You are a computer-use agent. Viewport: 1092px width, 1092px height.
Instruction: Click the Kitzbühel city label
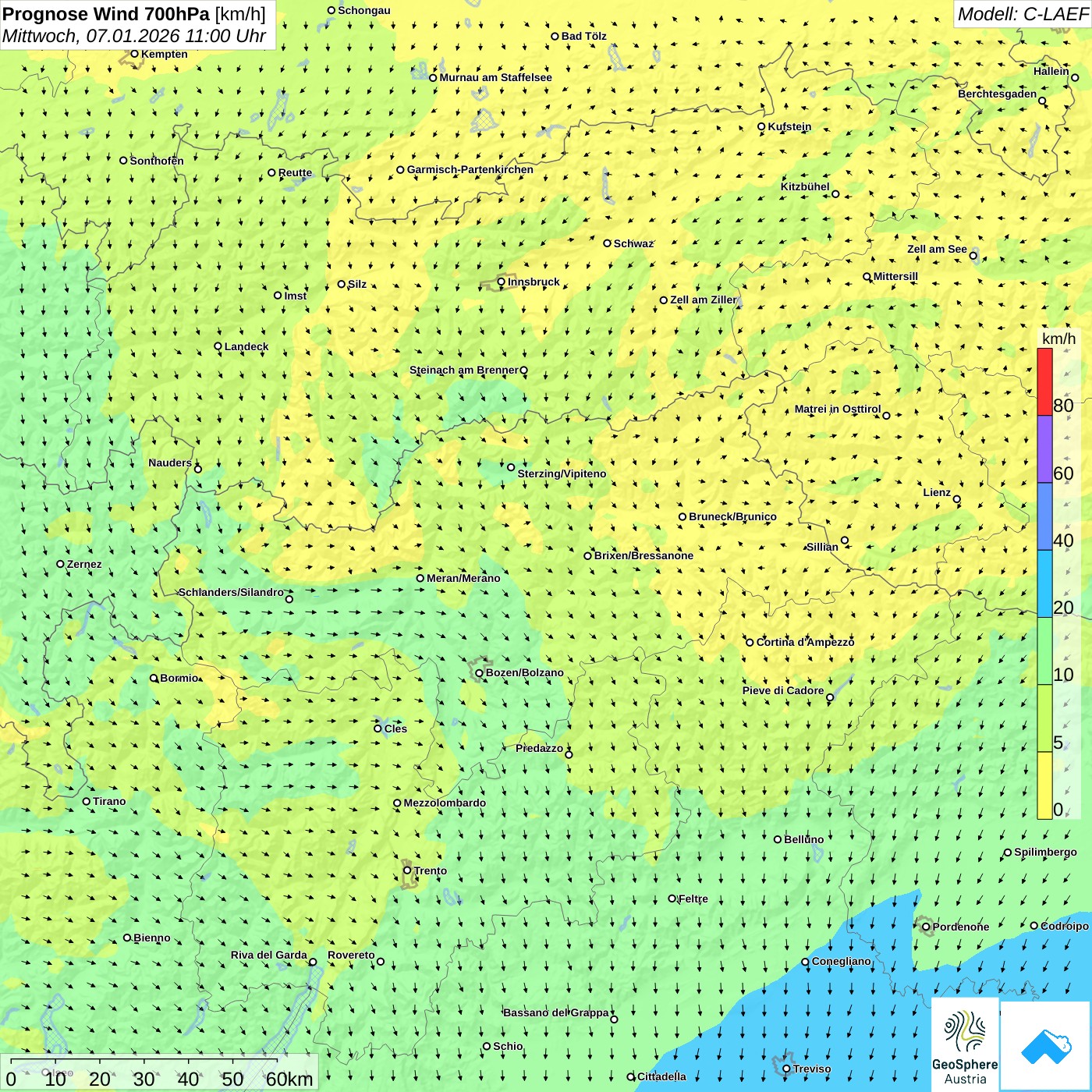tap(805, 186)
